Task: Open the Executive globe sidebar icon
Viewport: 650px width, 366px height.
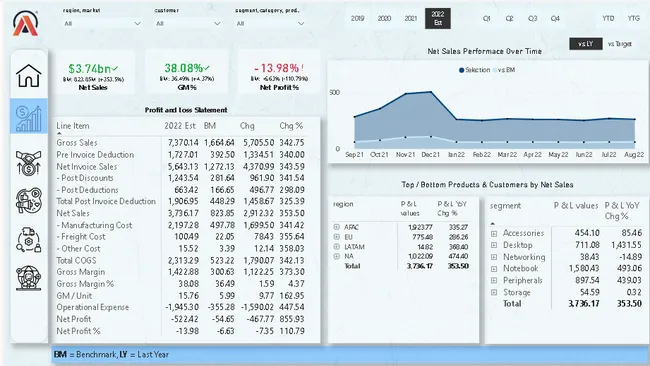Action: pos(29,278)
